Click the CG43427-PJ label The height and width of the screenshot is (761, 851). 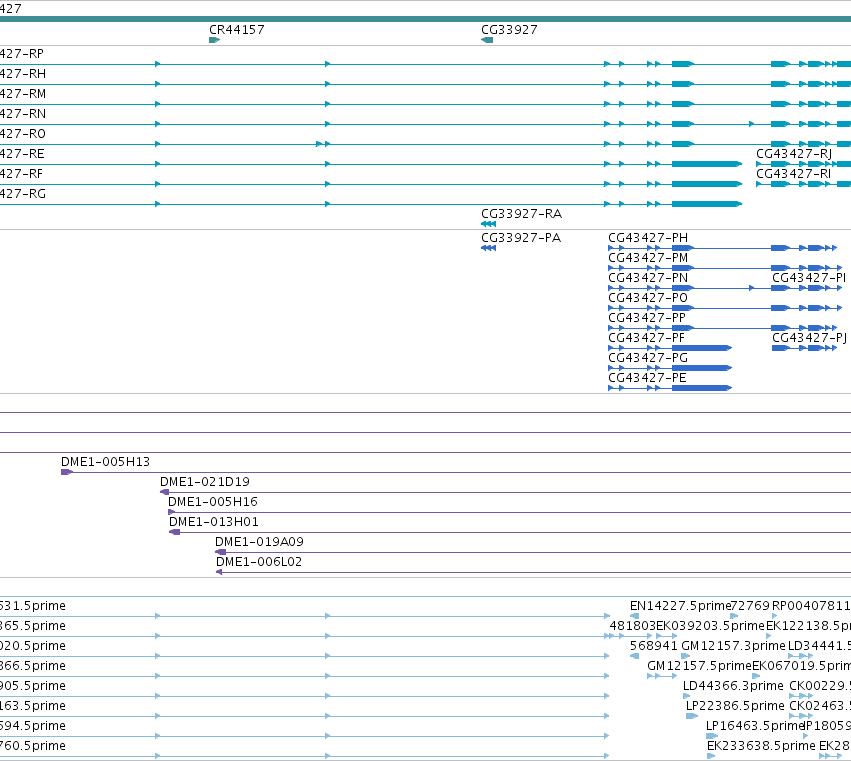(809, 338)
